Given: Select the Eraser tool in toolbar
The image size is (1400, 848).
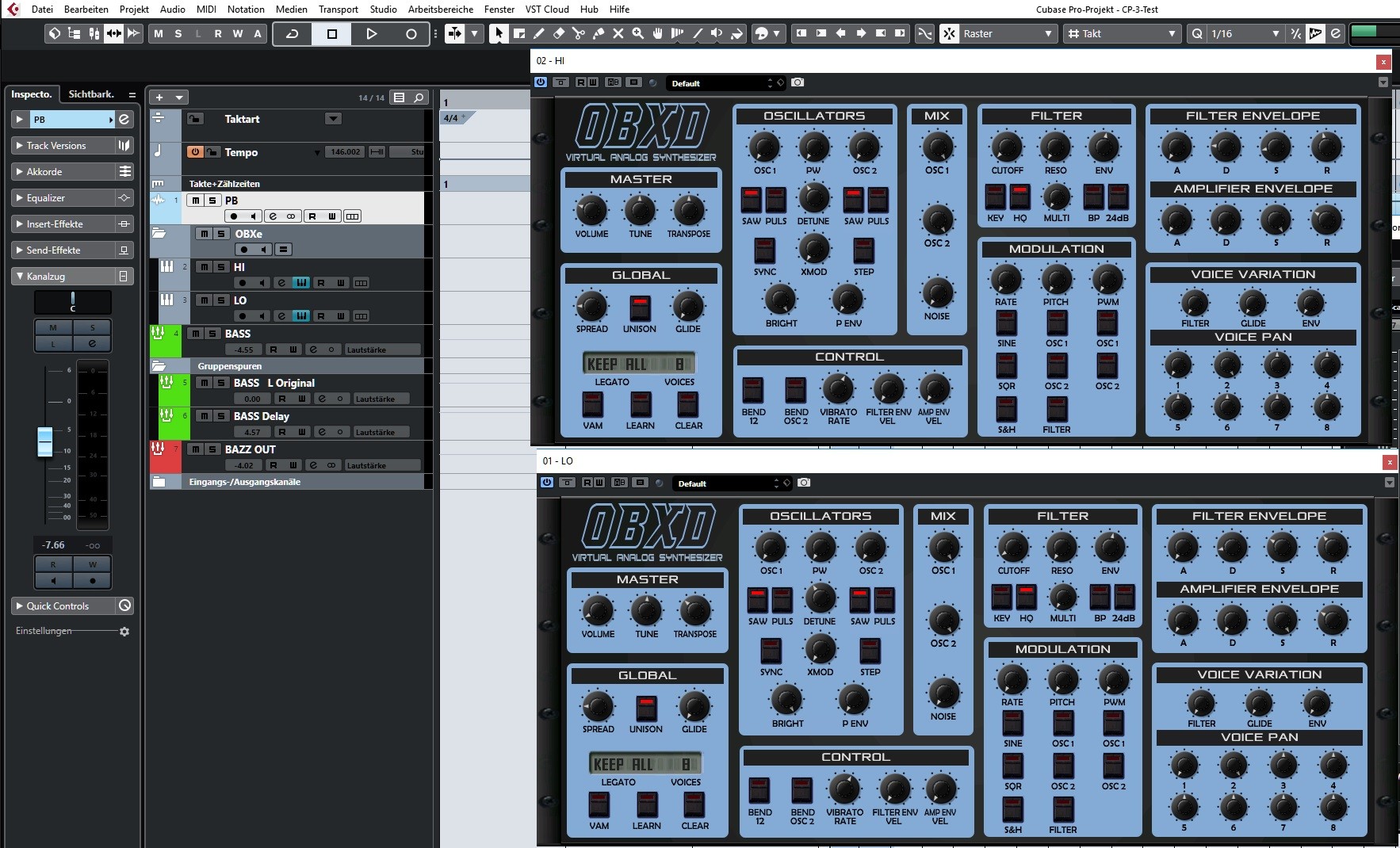Looking at the screenshot, I should (x=559, y=33).
